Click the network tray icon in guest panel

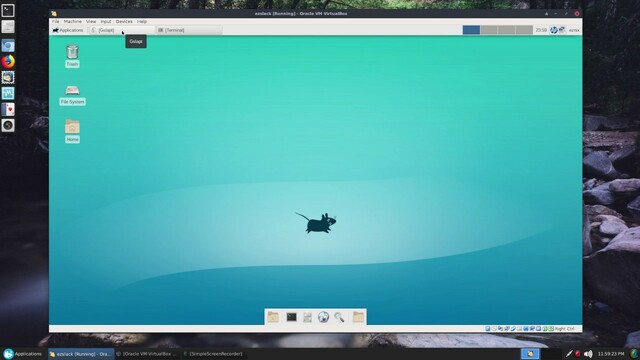(x=562, y=30)
